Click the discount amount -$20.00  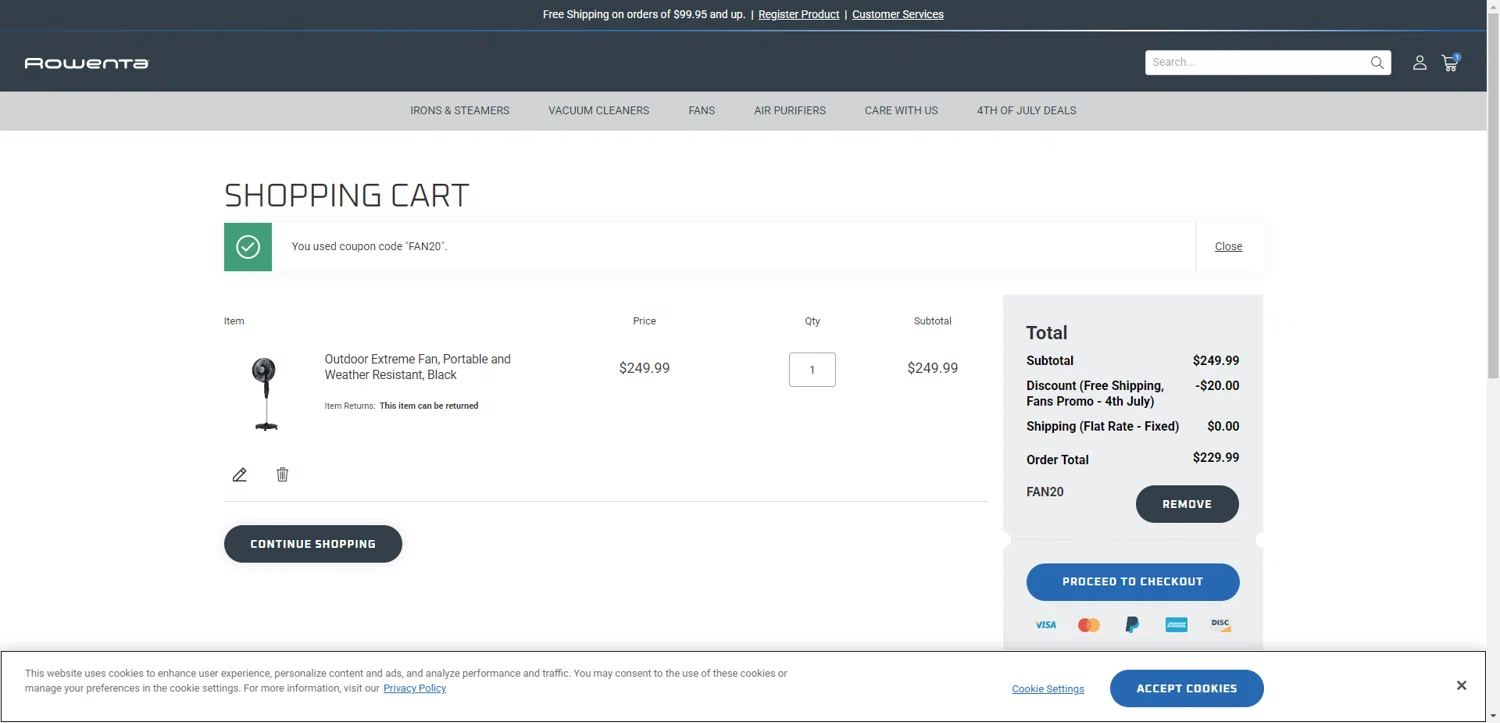(x=1217, y=386)
